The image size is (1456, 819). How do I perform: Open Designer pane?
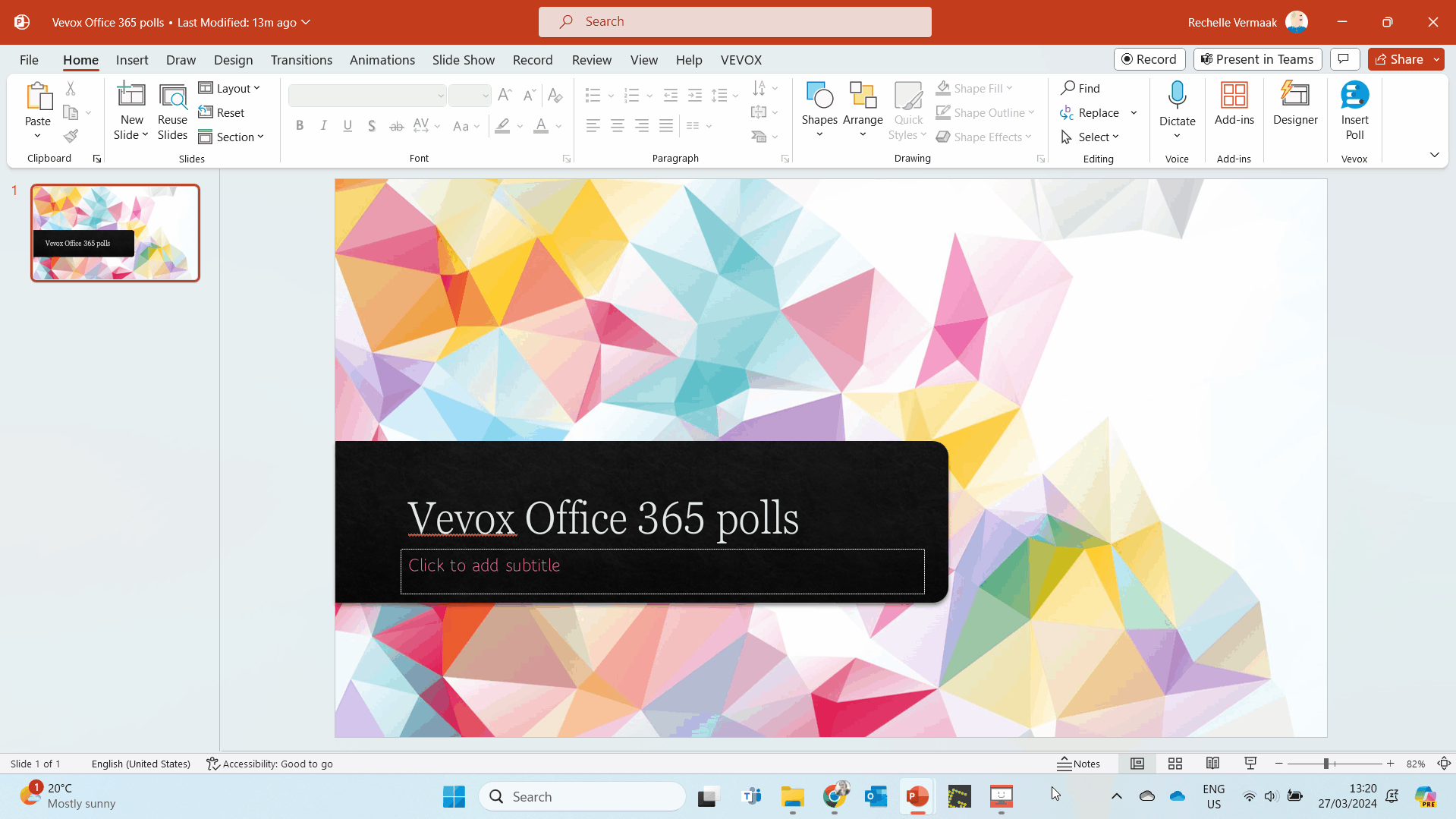coord(1295,106)
